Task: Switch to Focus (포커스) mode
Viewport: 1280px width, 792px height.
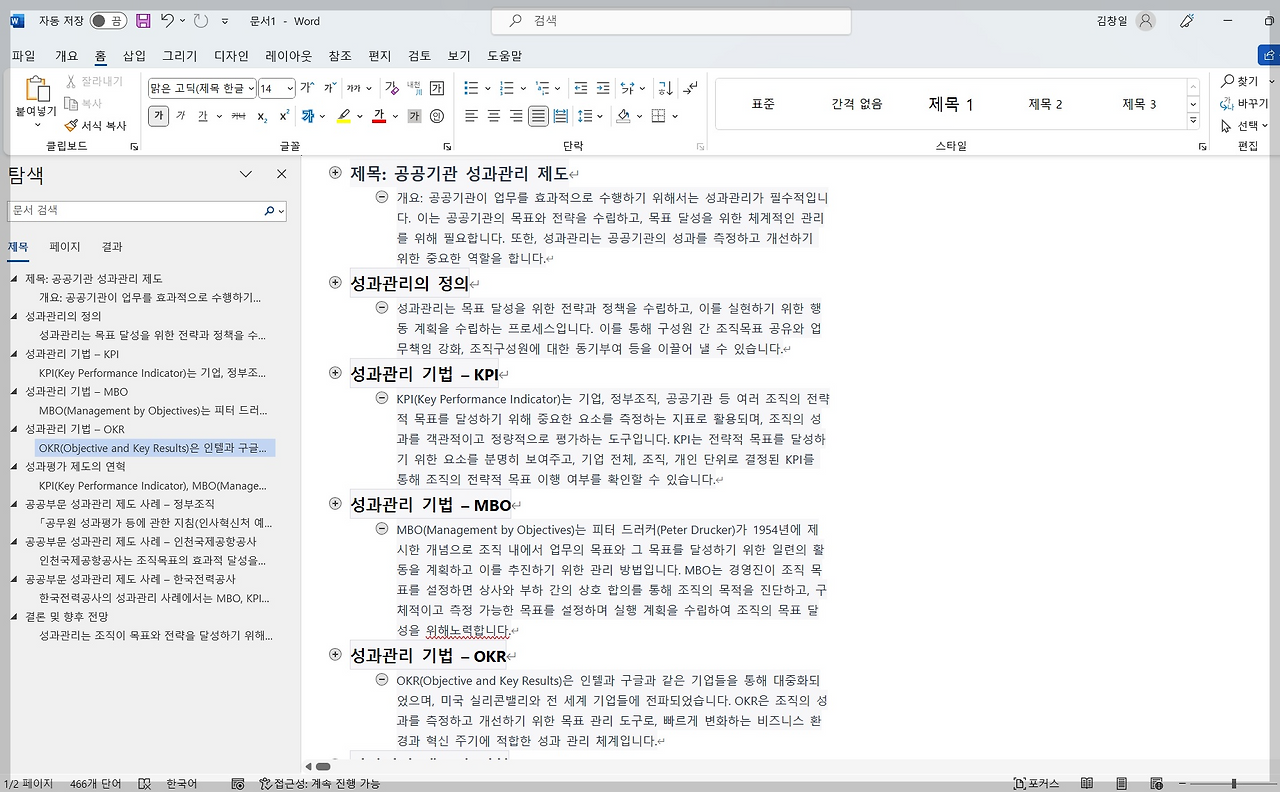Action: [x=1036, y=784]
